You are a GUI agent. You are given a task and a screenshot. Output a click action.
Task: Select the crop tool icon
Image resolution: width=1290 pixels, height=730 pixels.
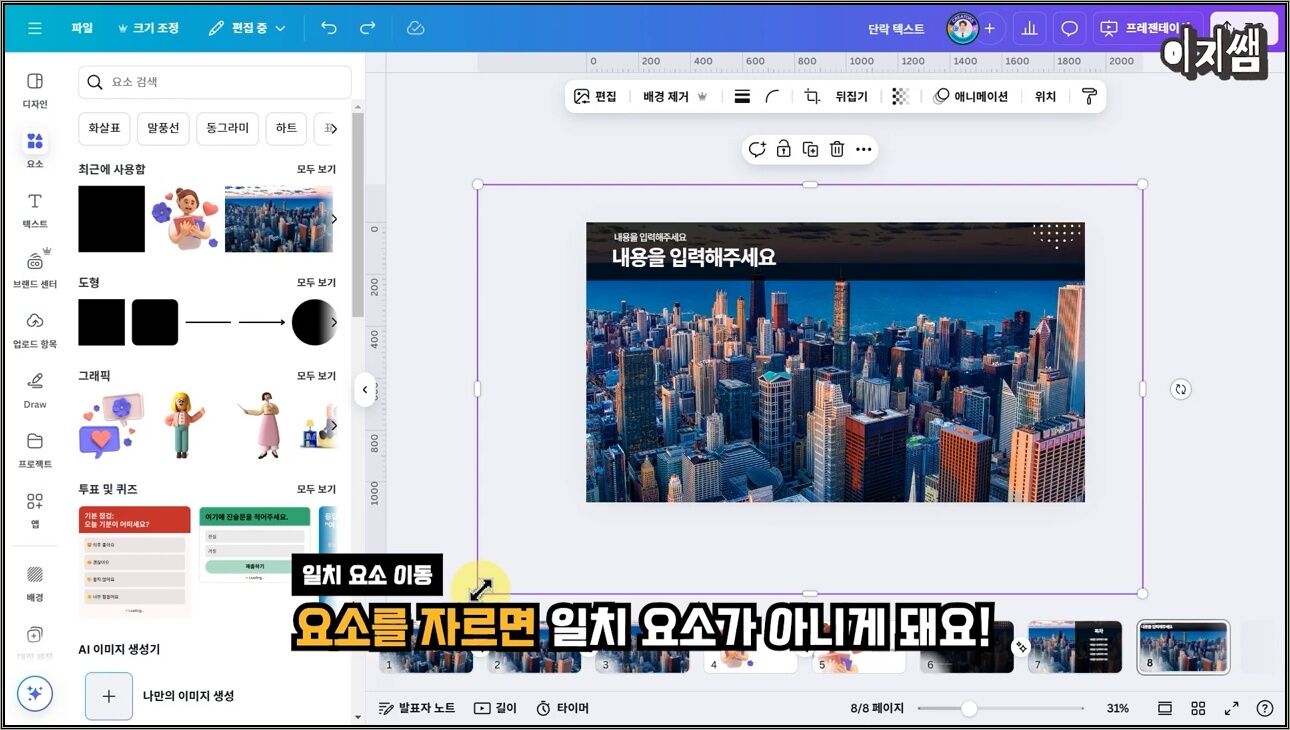coord(812,97)
